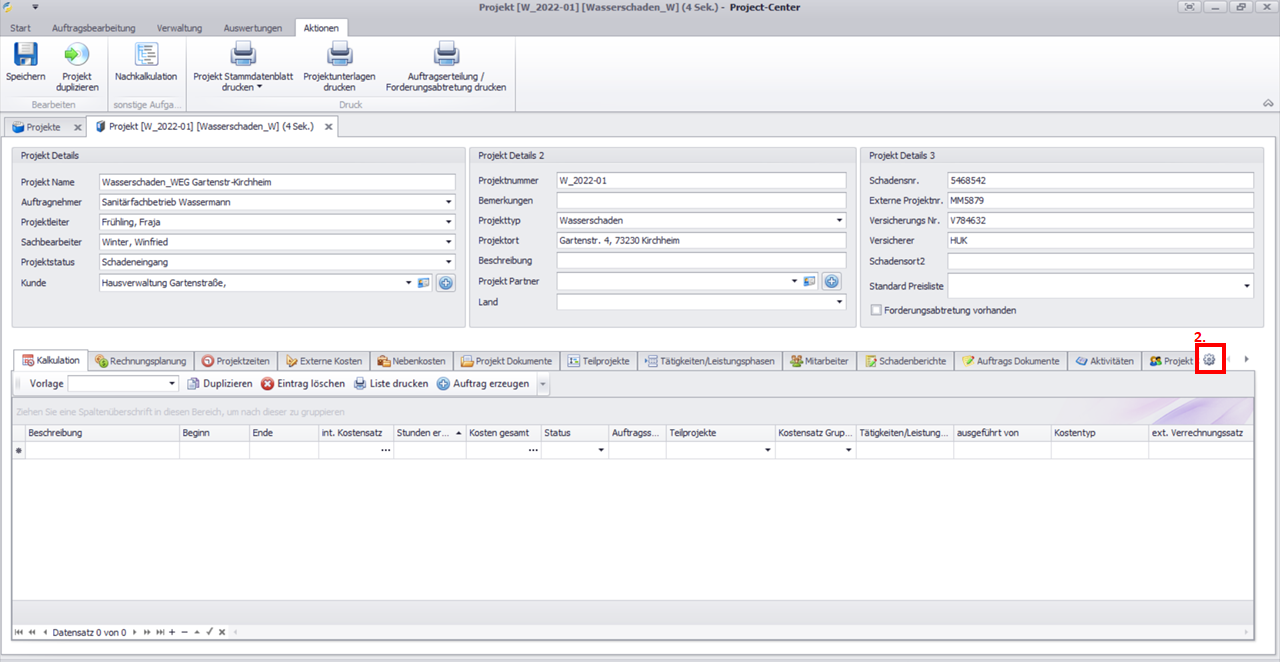1280x662 pixels.
Task: Open the Projekttyp dropdown
Action: coord(838,221)
